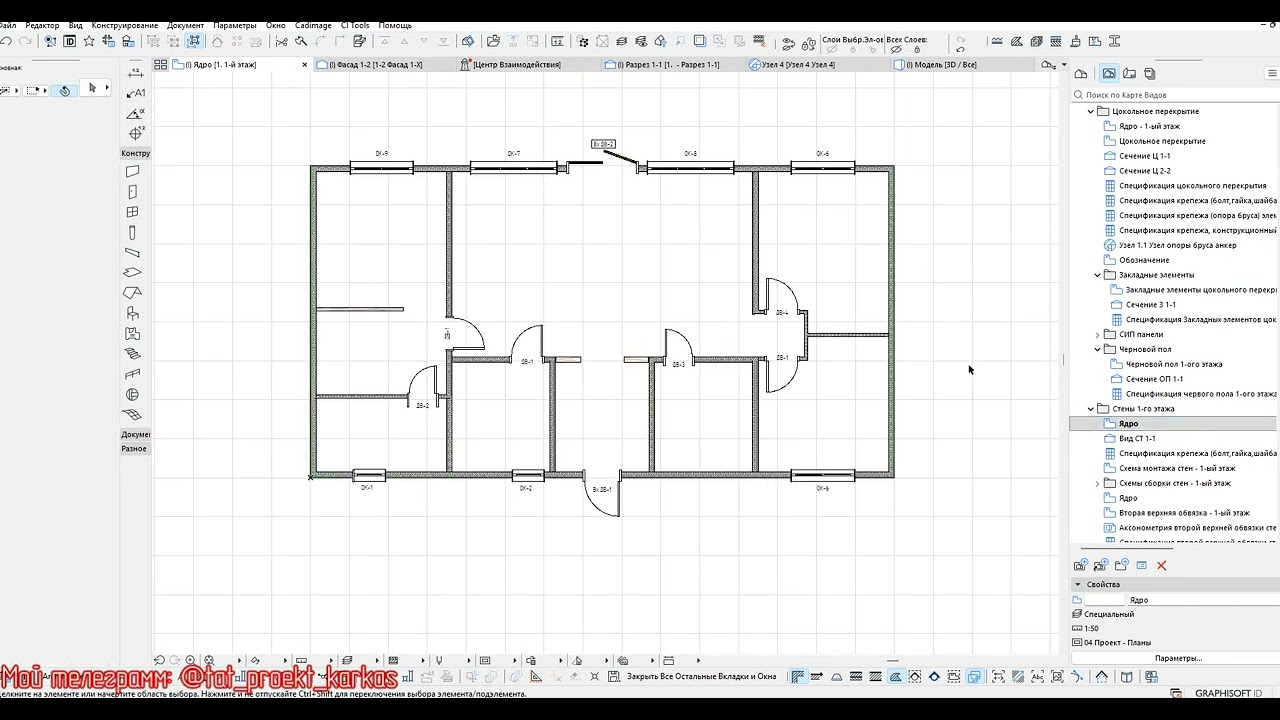
Task: Open the Project Map navigator icon
Action: pyautogui.click(x=1081, y=73)
